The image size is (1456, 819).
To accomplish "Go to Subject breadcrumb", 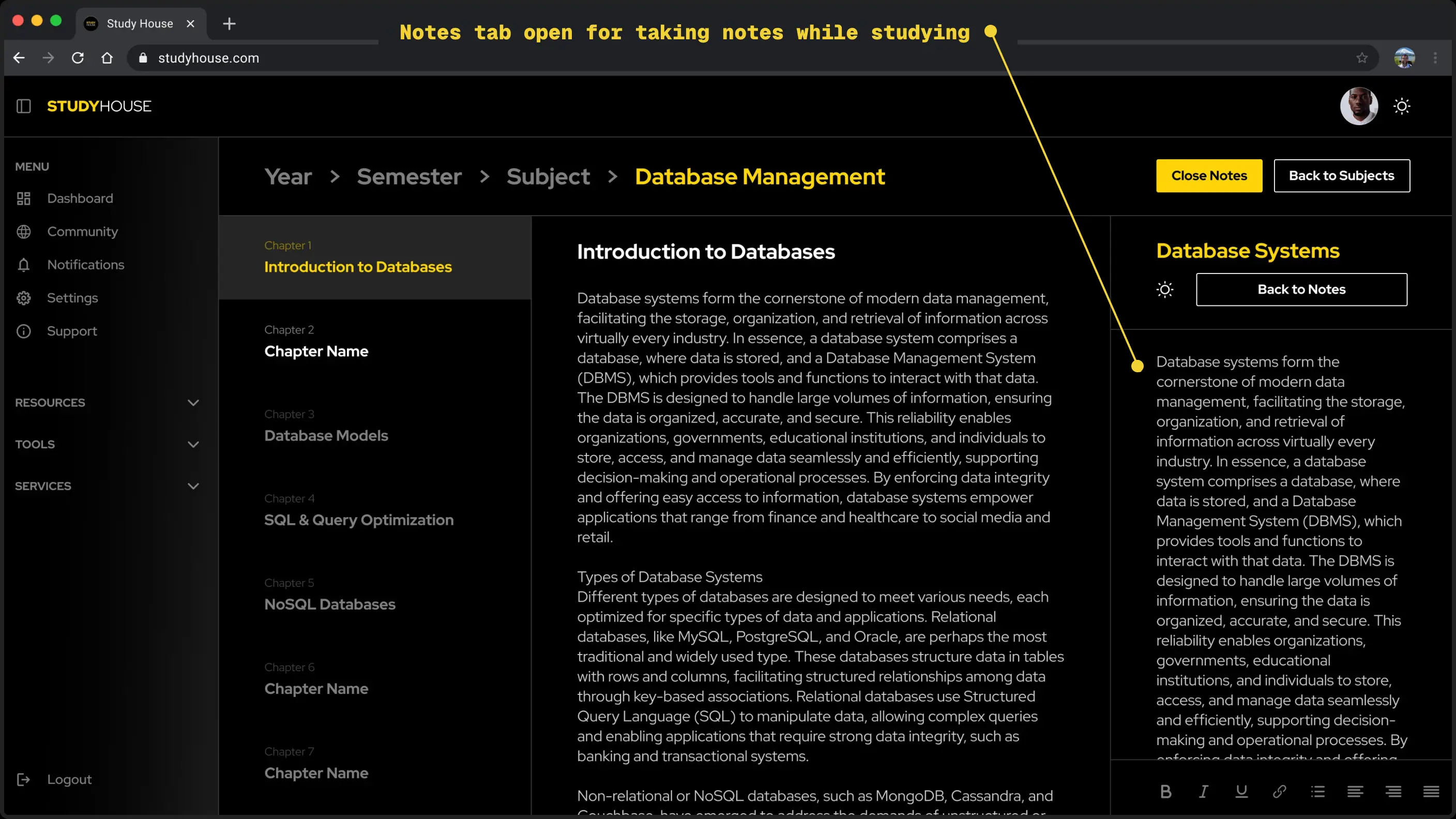I will point(548,176).
